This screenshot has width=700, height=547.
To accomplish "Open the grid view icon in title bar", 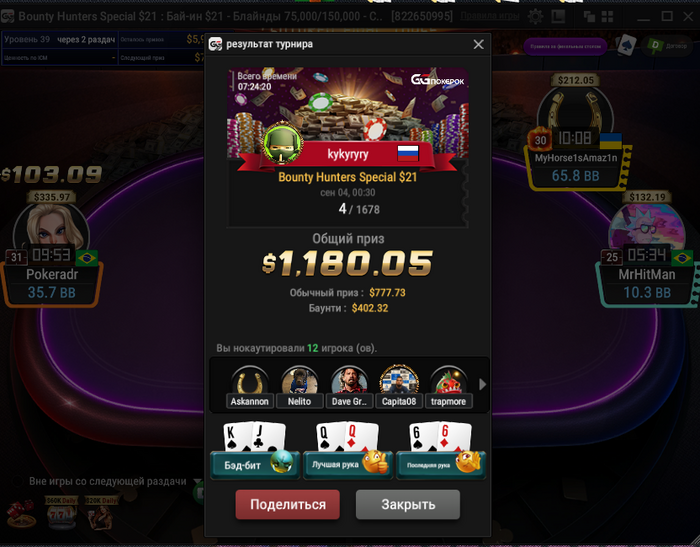I will coord(607,17).
